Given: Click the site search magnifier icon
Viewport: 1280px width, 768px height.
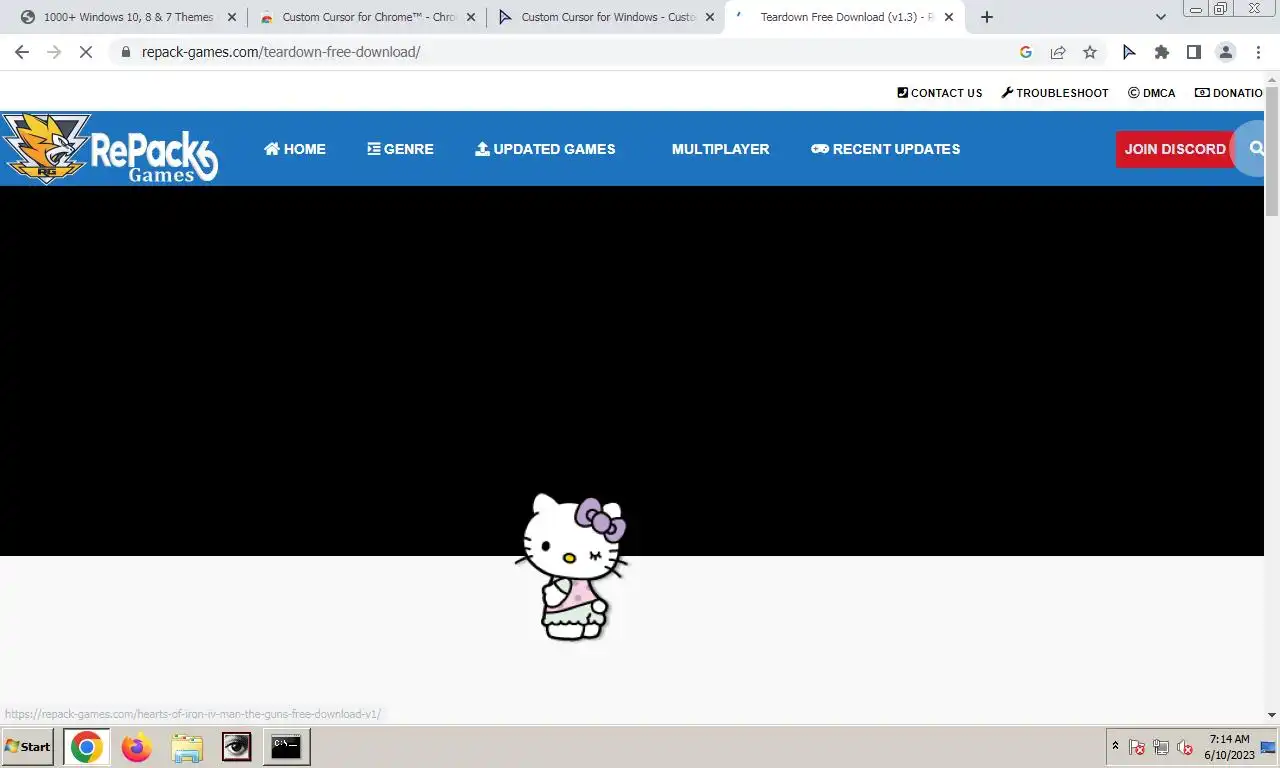Looking at the screenshot, I should click(1256, 148).
